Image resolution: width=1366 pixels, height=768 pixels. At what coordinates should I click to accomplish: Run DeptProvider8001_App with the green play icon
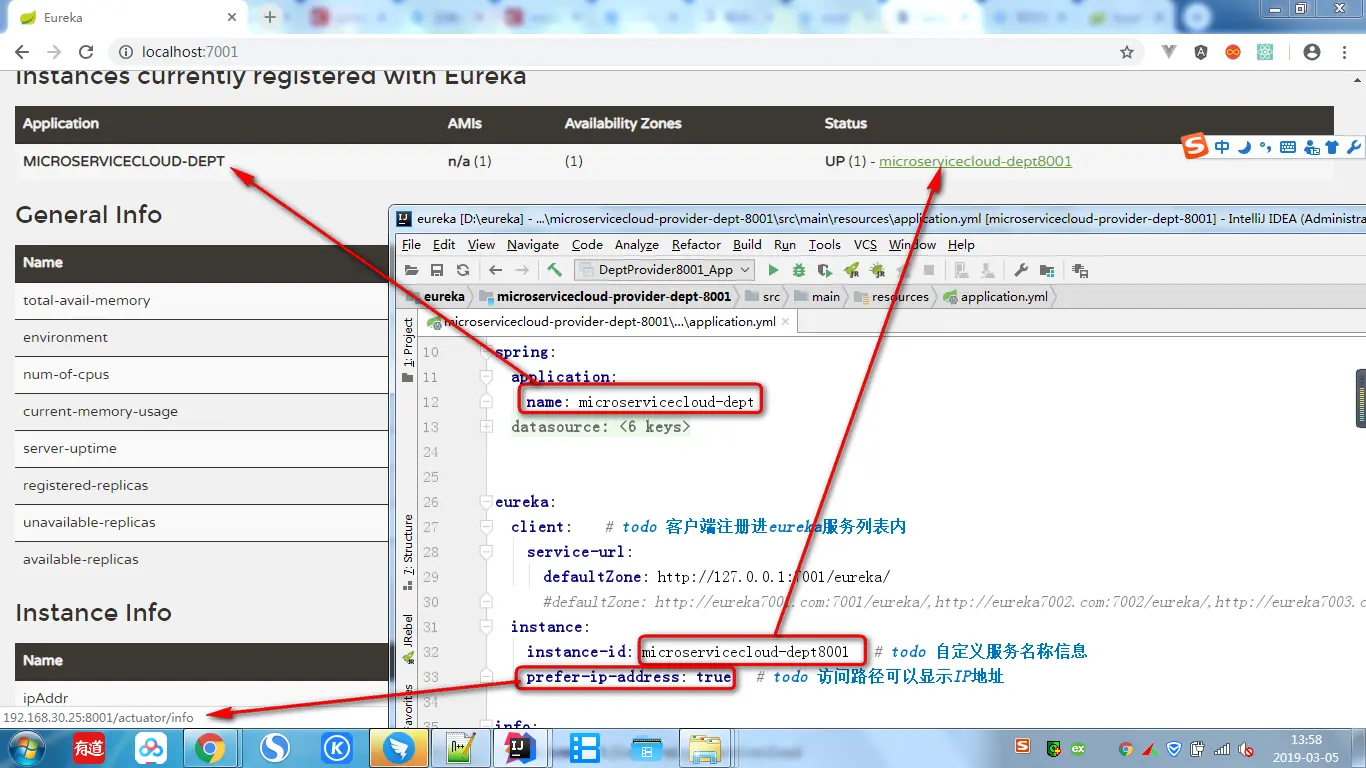coord(773,270)
